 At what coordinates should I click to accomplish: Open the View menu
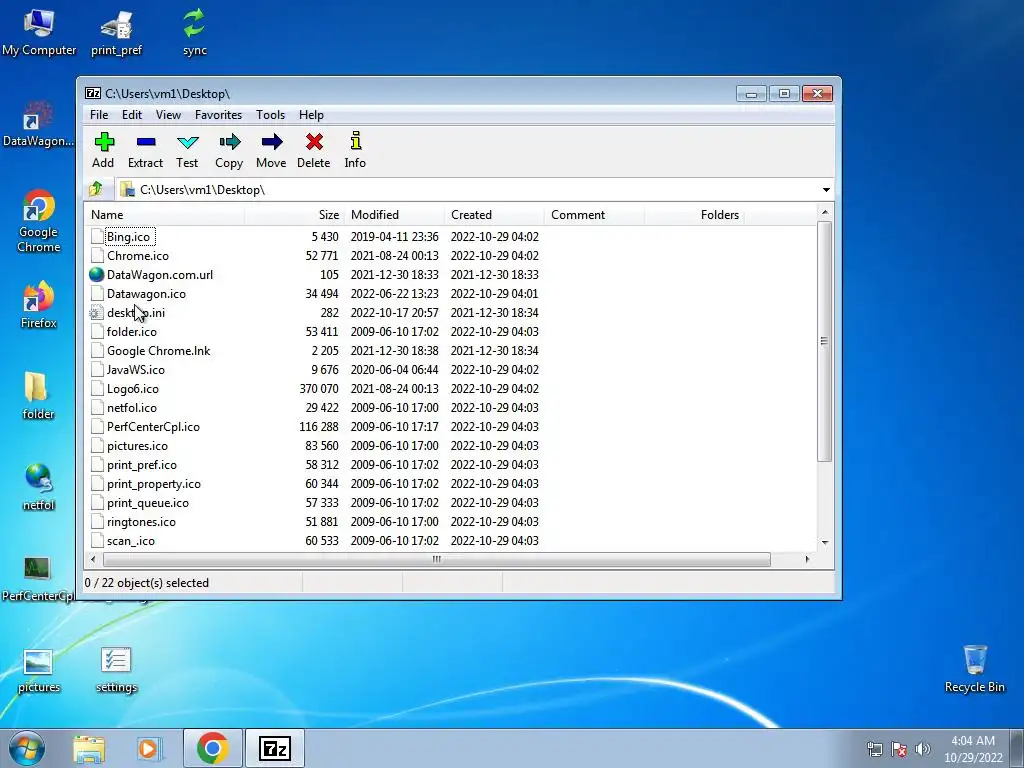pos(168,115)
